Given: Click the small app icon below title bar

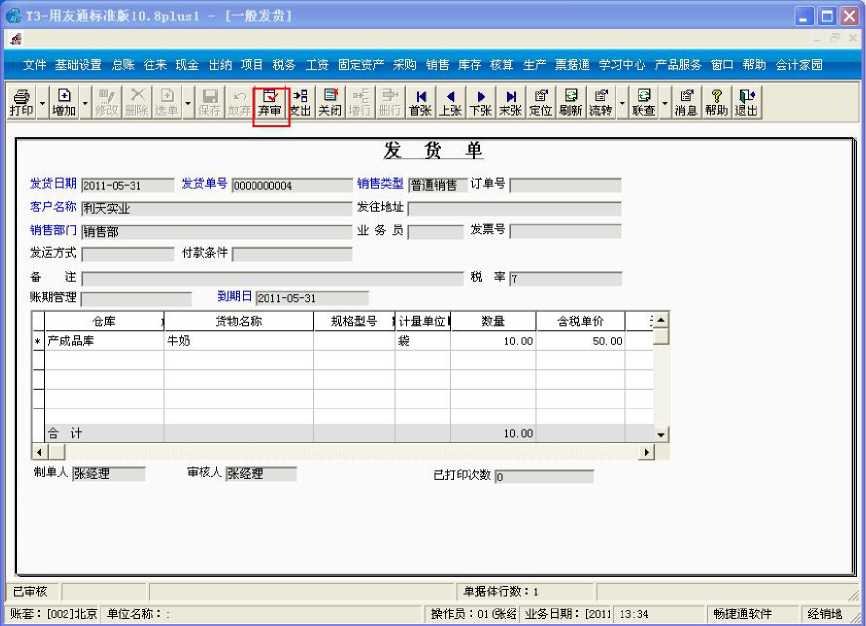Looking at the screenshot, I should 16,39.
